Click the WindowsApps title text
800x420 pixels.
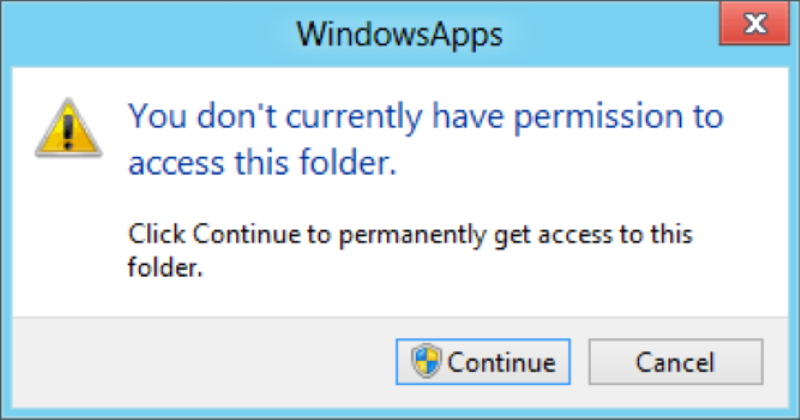(399, 35)
